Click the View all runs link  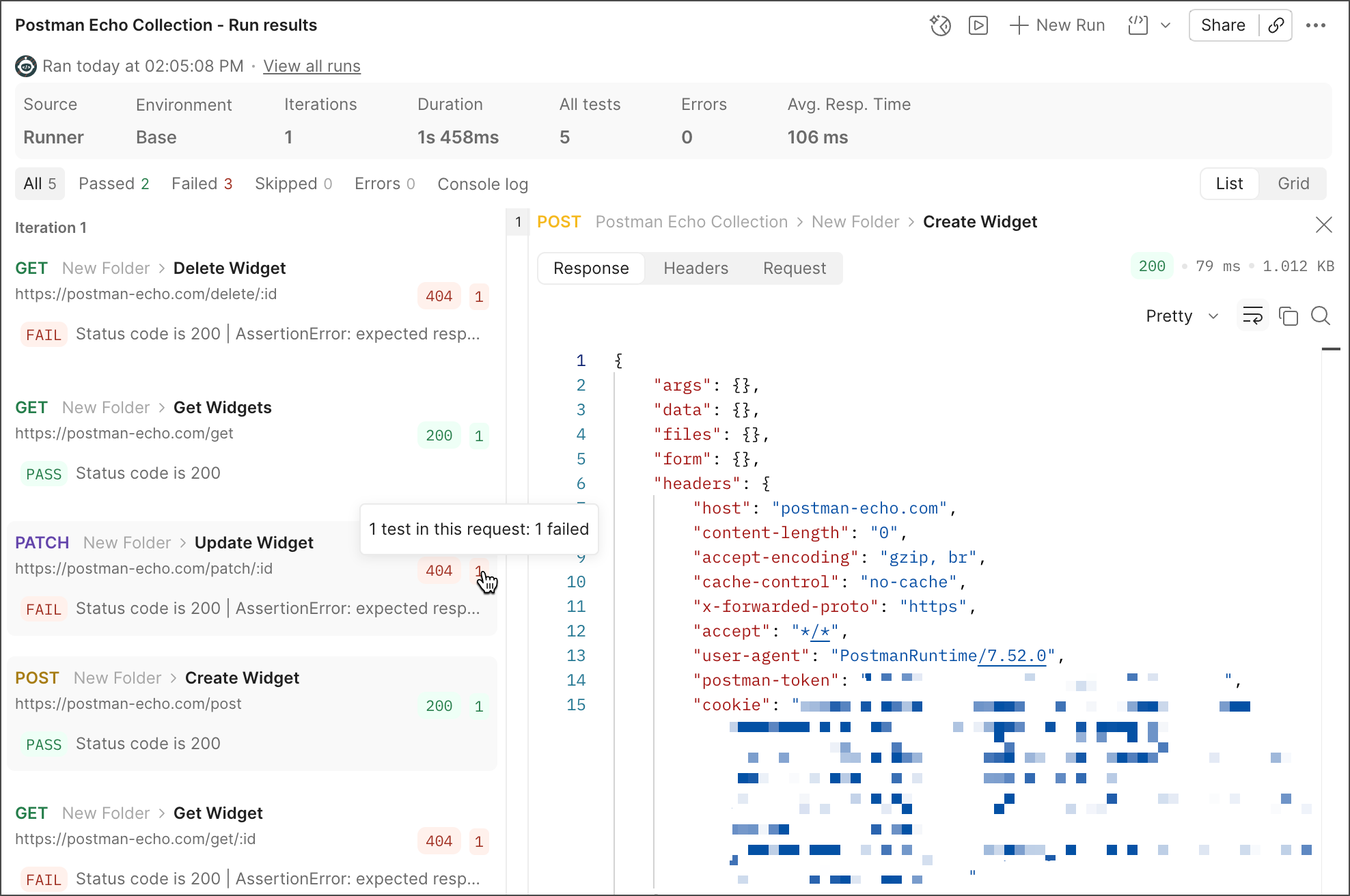(x=312, y=66)
